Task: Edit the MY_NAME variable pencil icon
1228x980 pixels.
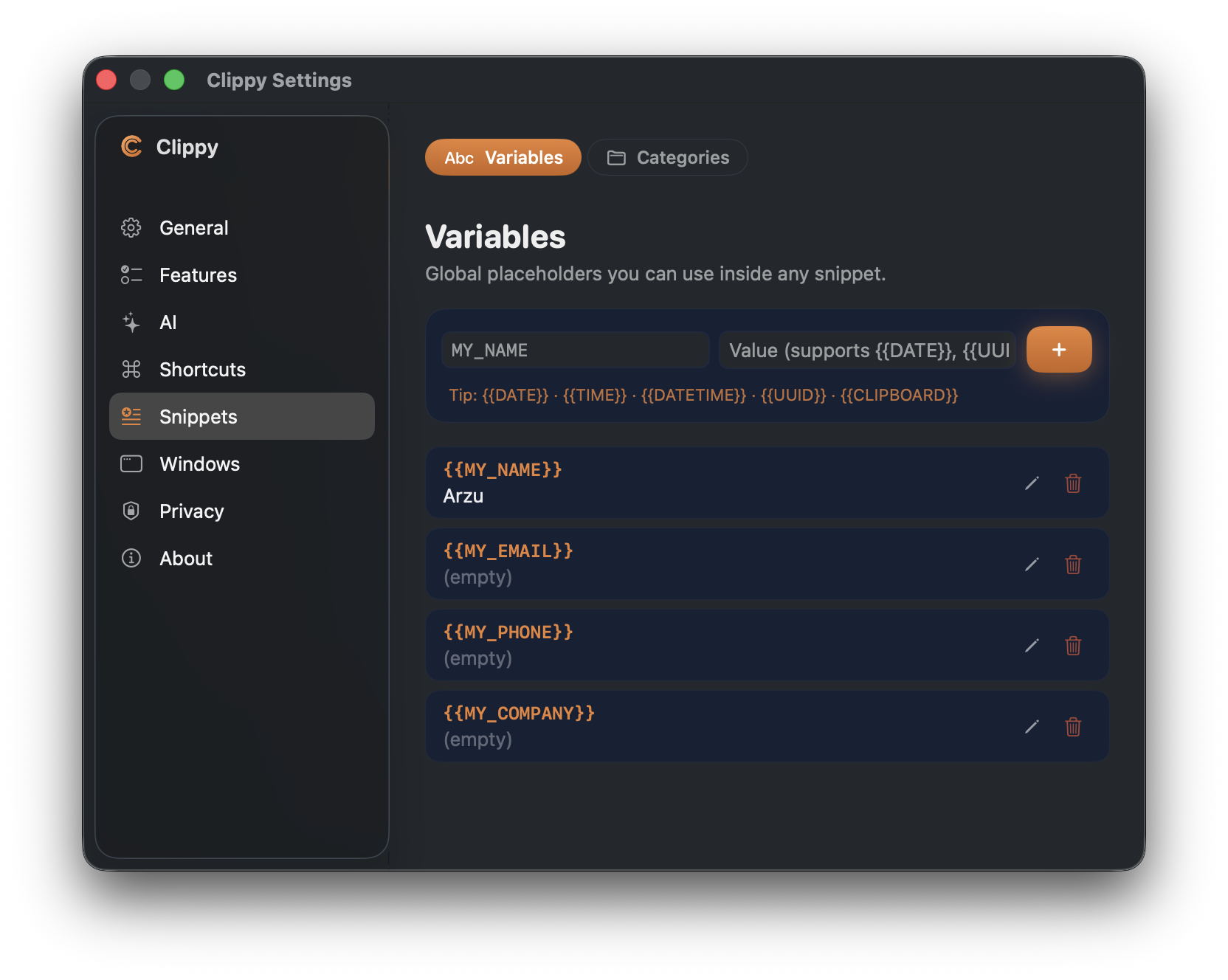Action: 1032,483
